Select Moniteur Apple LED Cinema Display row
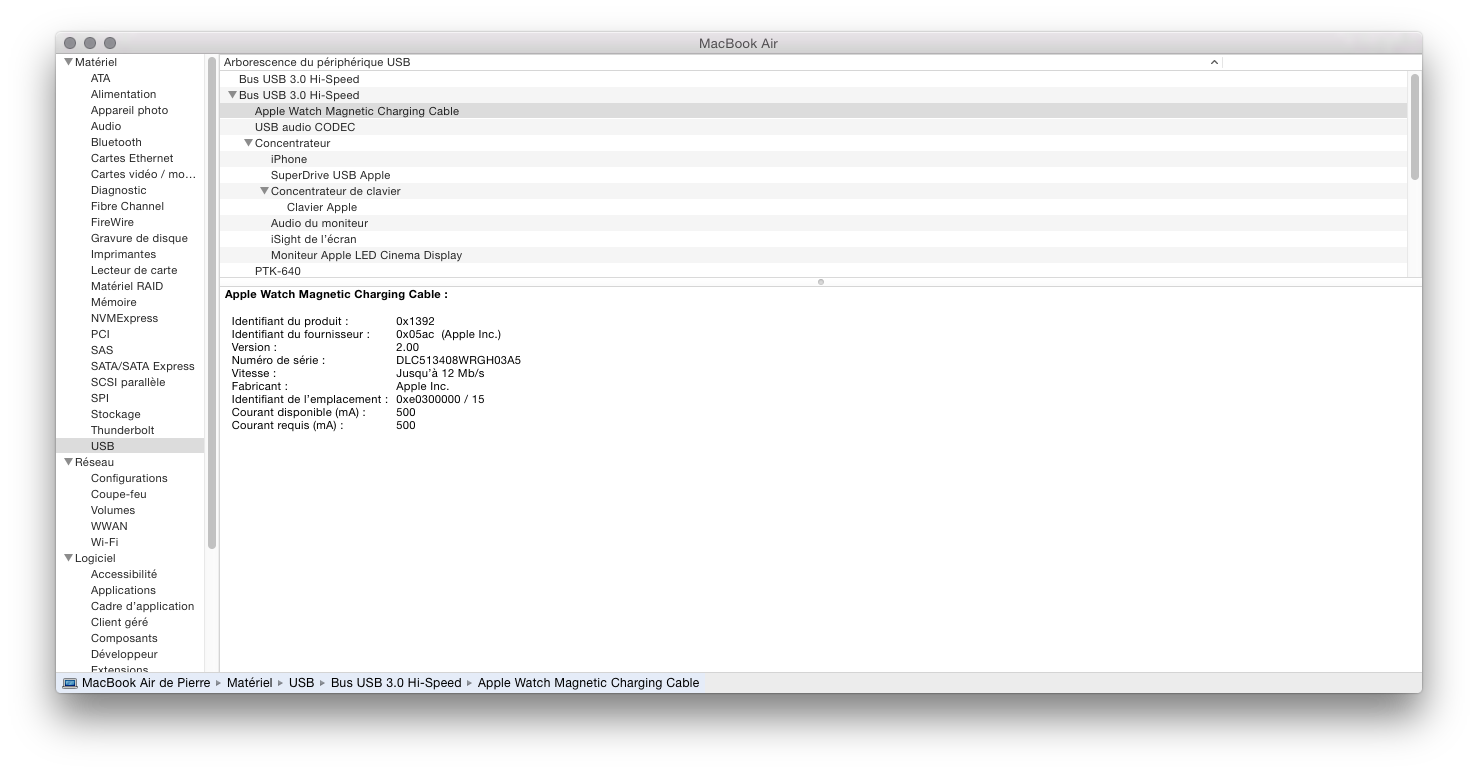Viewport: 1478px width, 773px height. pos(813,255)
